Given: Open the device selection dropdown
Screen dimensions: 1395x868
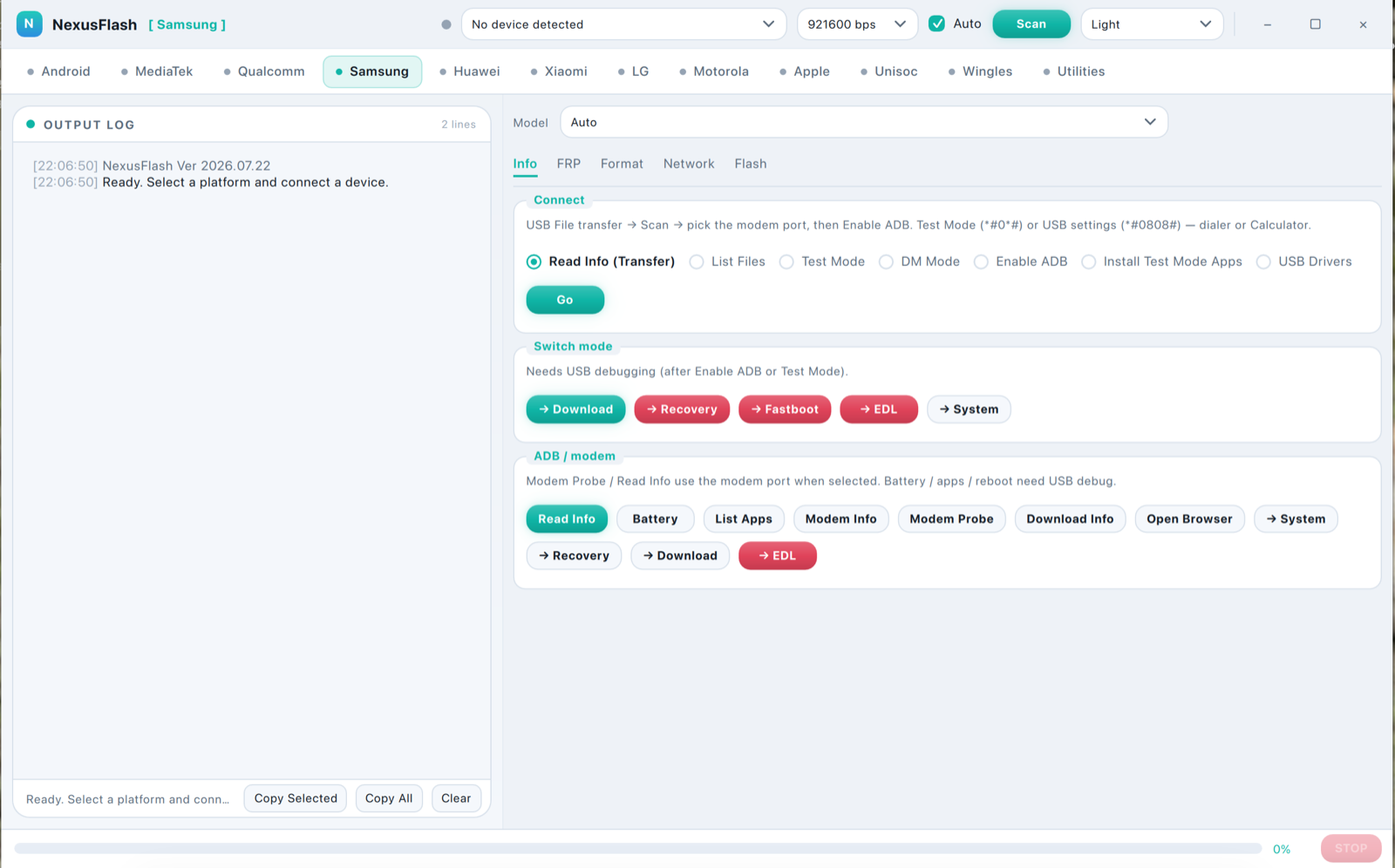Looking at the screenshot, I should tap(623, 24).
